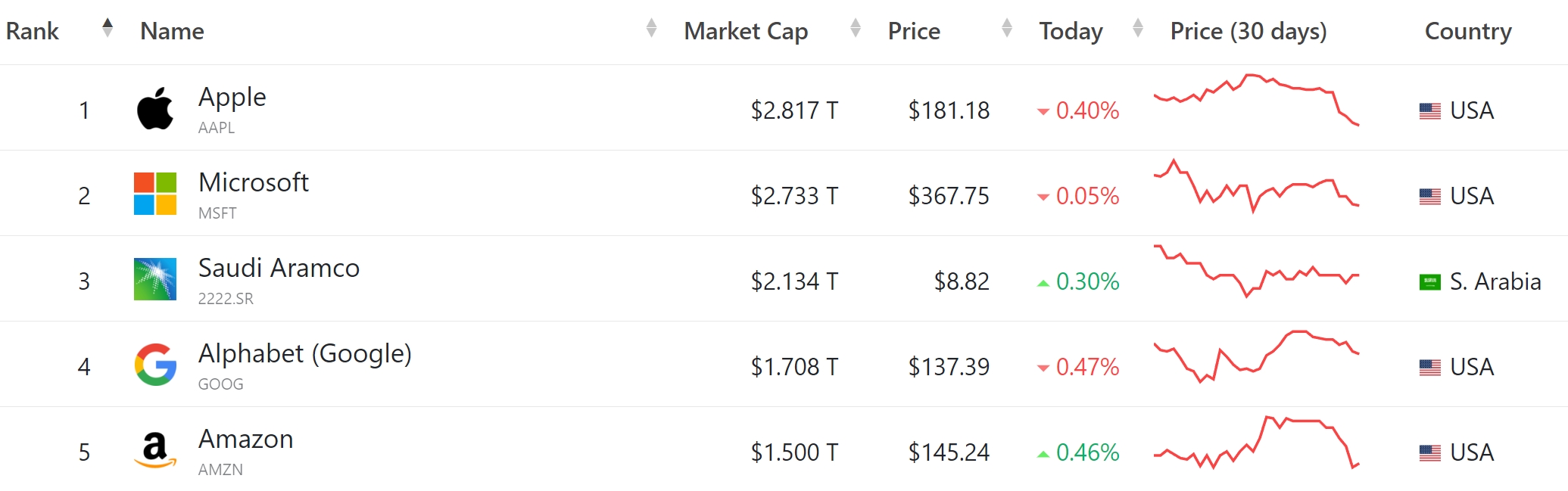1568x491 pixels.
Task: Sort by Today change arrows
Action: click(x=1137, y=28)
